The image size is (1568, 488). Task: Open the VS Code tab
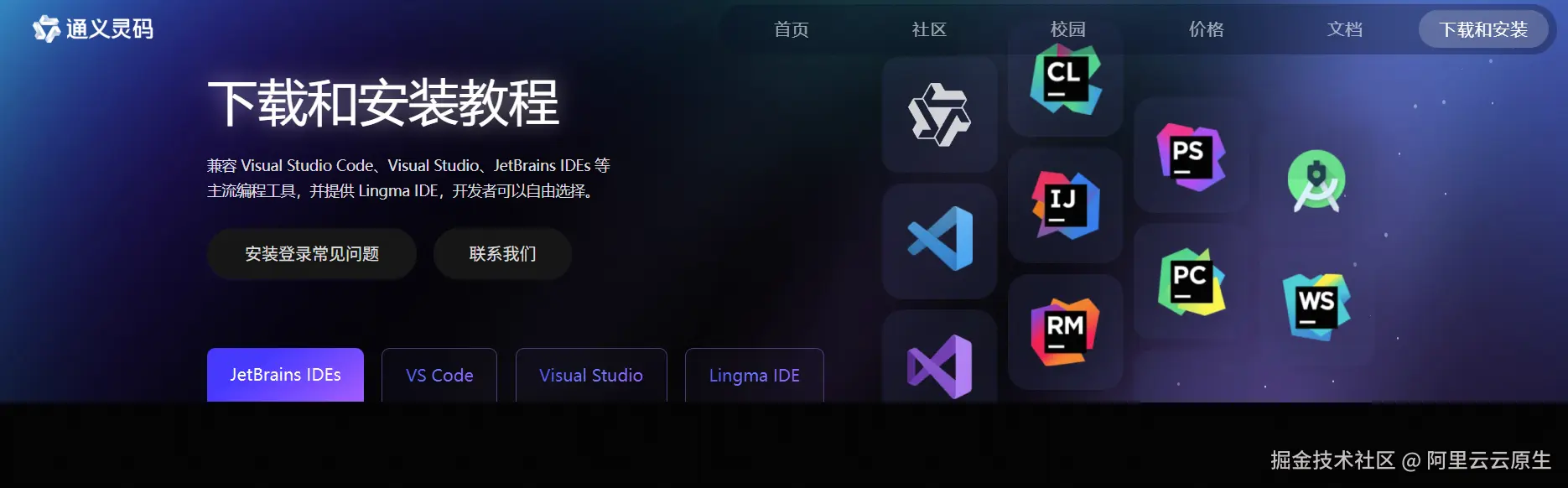(x=439, y=375)
